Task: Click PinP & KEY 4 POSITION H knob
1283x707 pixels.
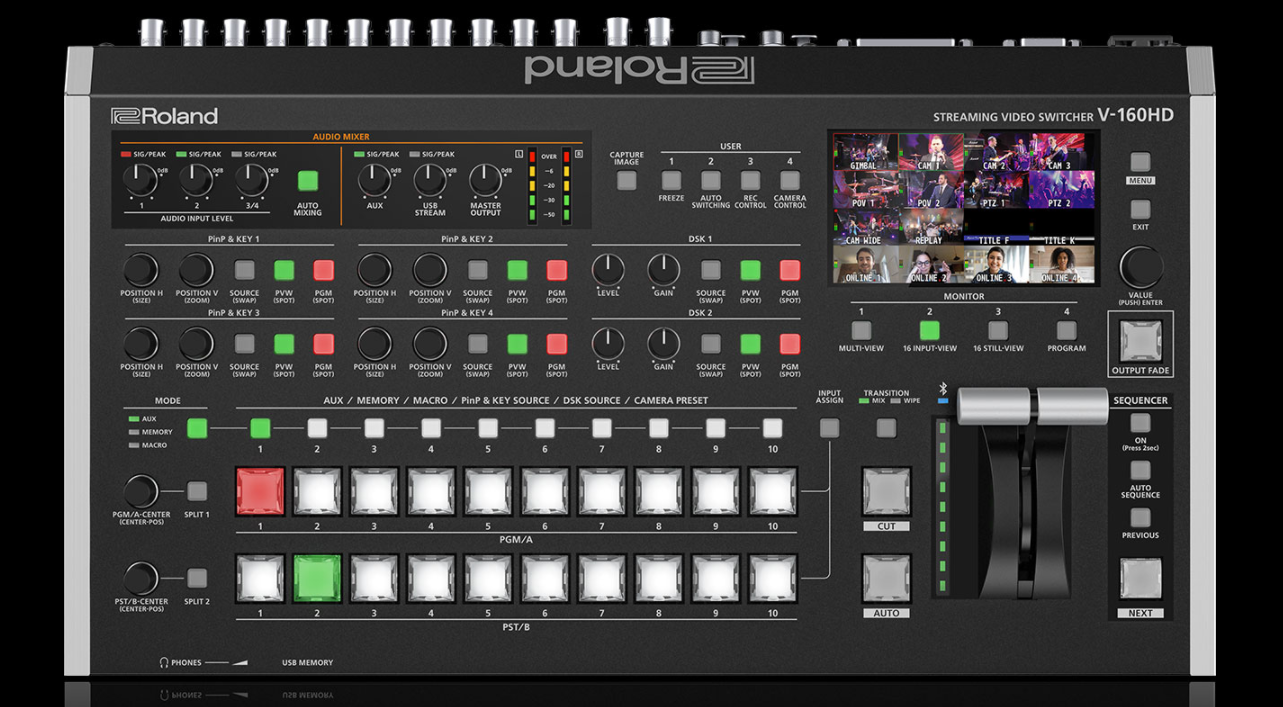Action: [x=374, y=344]
